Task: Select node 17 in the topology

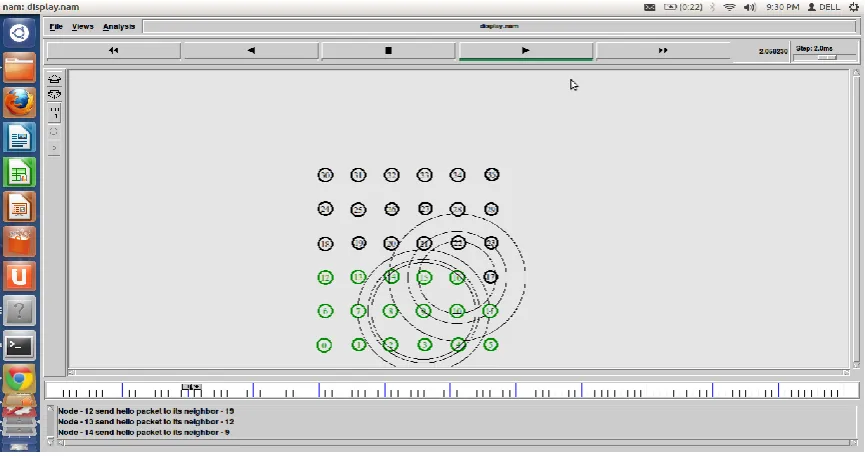Action: tap(490, 277)
